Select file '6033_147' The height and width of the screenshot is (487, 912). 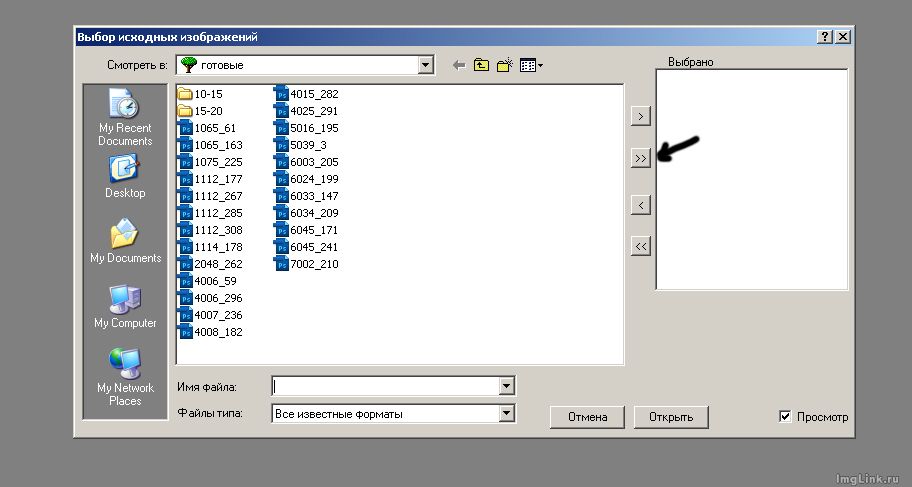tap(307, 196)
